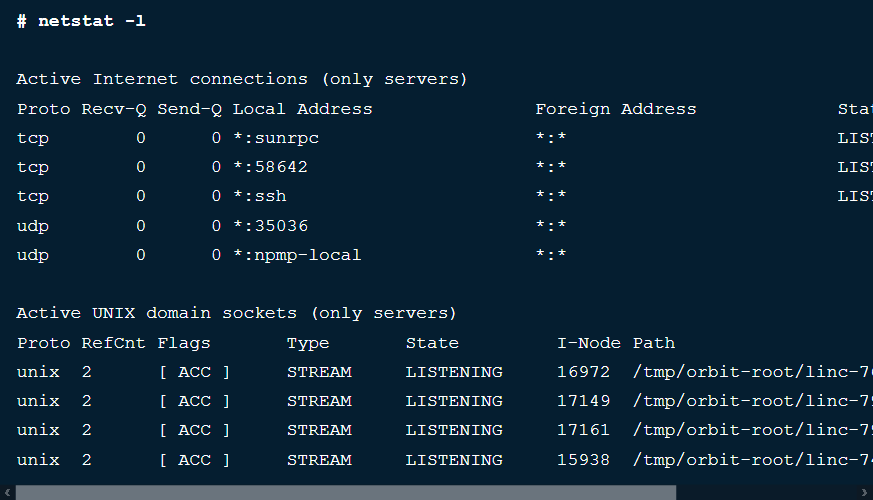The width and height of the screenshot is (873, 500).
Task: Click I-Node value 17161
Action: click(x=583, y=430)
